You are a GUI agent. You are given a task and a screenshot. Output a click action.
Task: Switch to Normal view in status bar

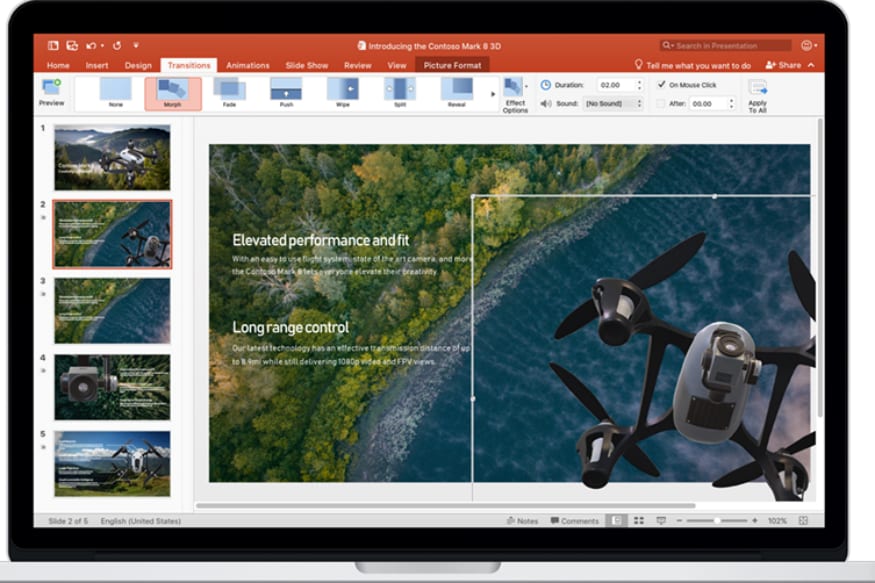click(616, 521)
